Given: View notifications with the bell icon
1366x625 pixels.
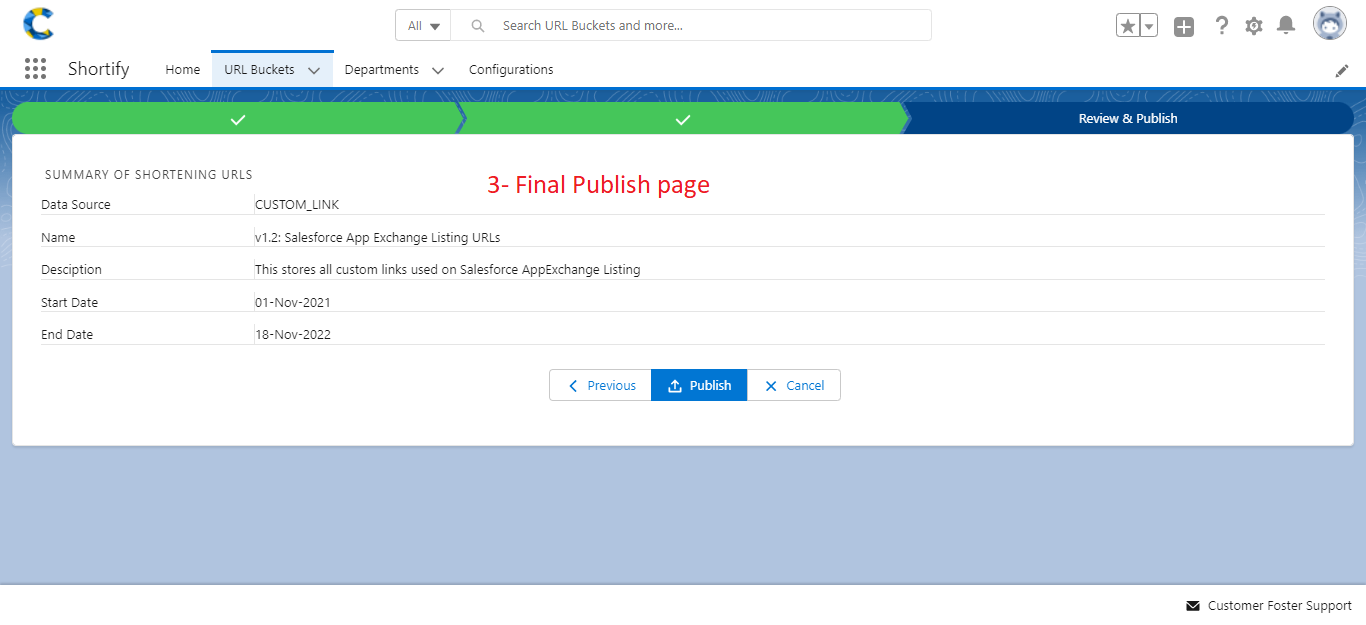Looking at the screenshot, I should pos(1286,25).
